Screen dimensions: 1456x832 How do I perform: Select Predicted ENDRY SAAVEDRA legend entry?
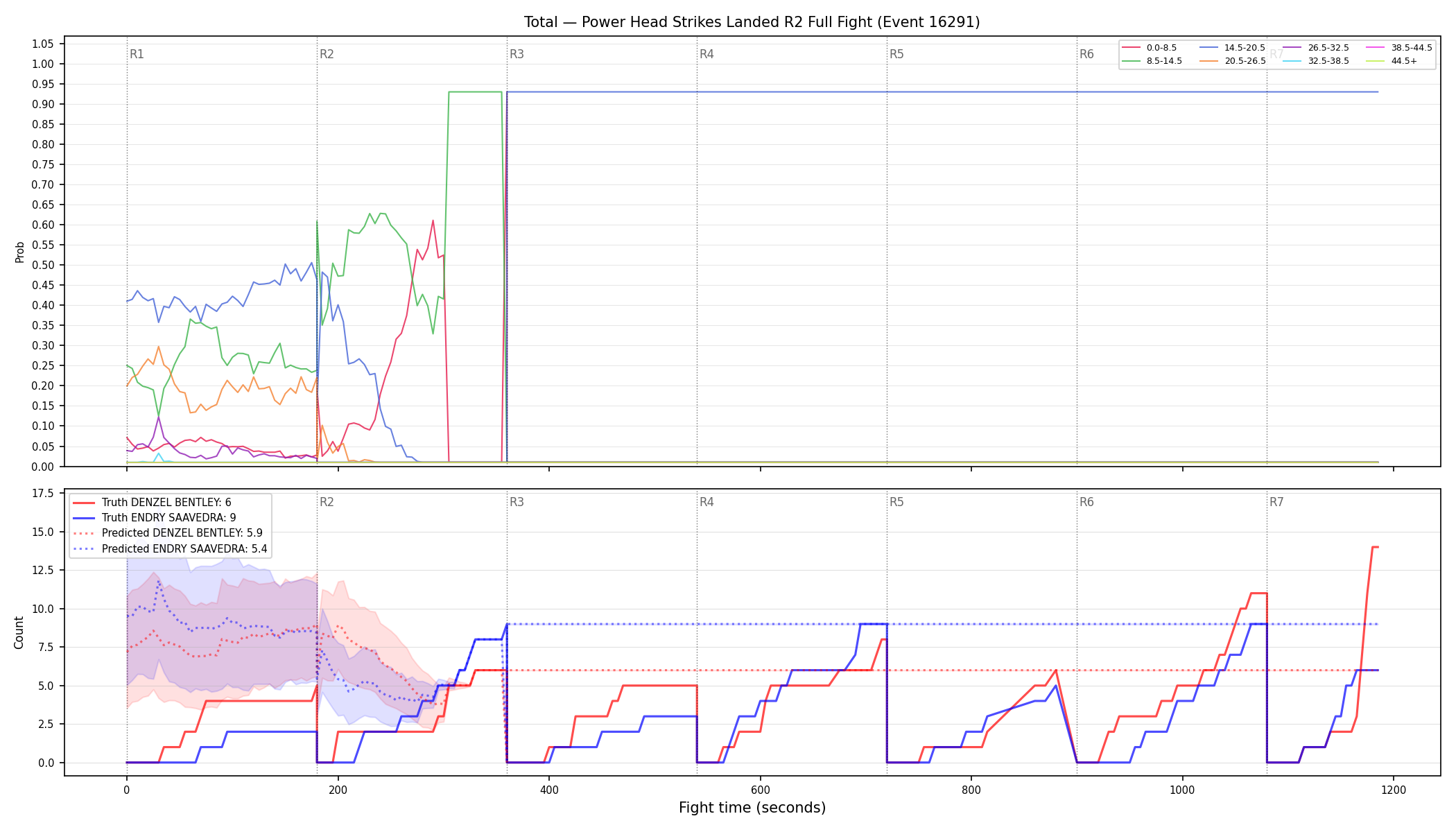170,548
